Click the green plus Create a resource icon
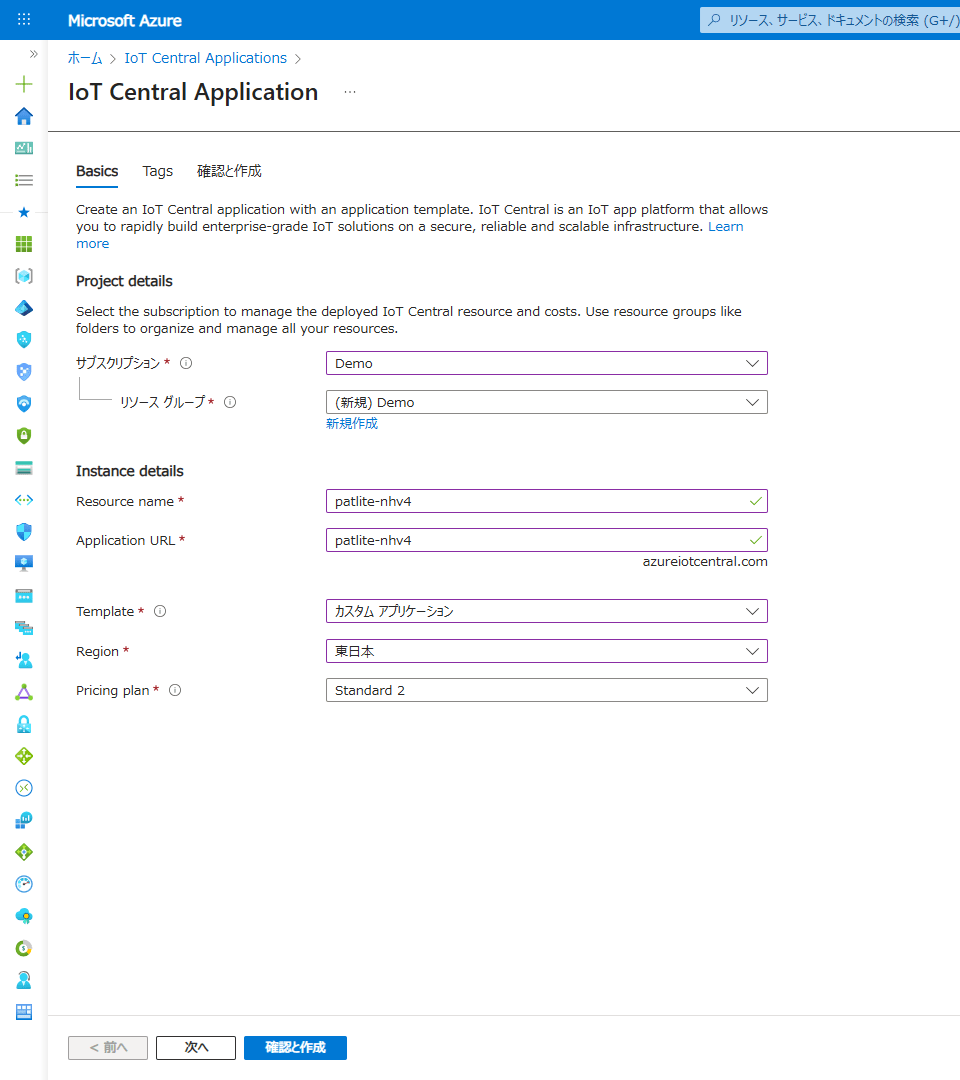960x1080 pixels. (x=24, y=84)
